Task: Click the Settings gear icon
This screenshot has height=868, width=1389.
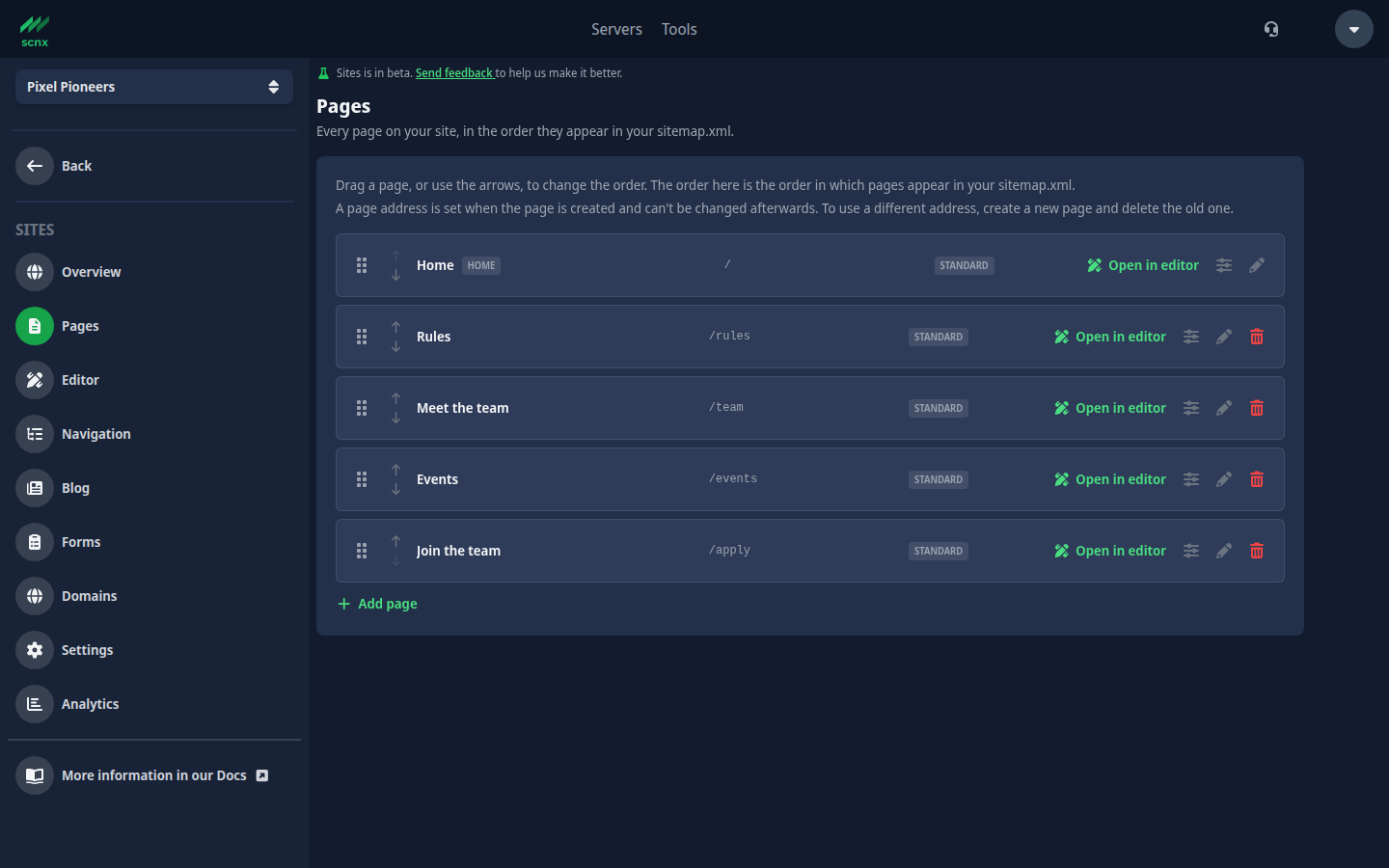Action: coord(35,650)
